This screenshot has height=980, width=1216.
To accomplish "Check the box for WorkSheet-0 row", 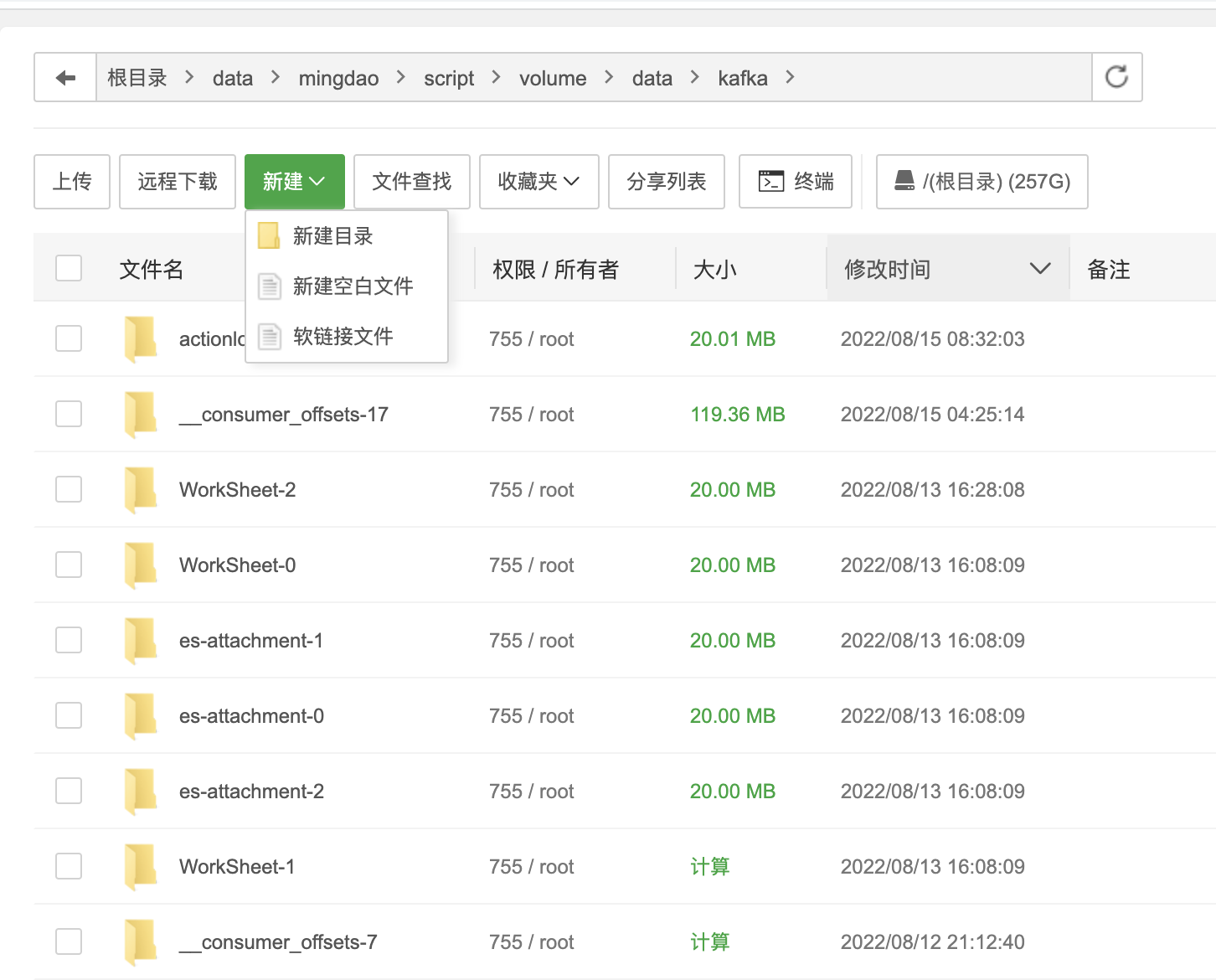I will point(69,565).
